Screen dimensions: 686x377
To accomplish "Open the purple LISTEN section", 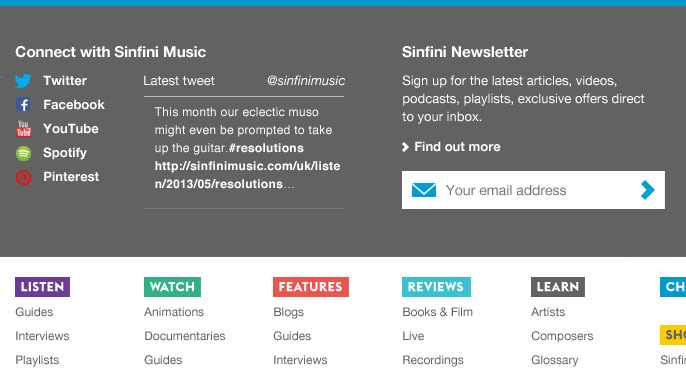I will point(42,287).
